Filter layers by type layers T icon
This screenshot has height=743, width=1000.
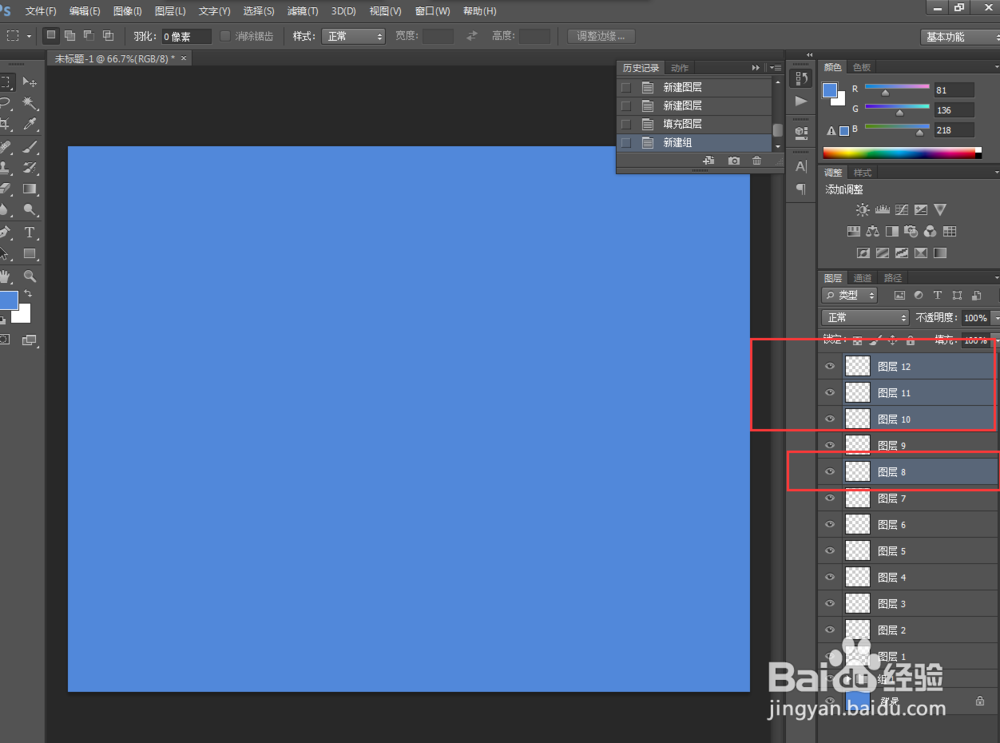pyautogui.click(x=938, y=295)
